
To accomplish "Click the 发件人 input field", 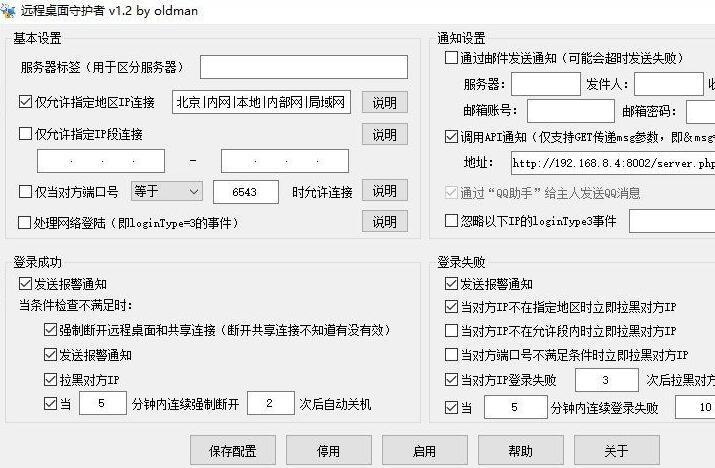I will (669, 84).
